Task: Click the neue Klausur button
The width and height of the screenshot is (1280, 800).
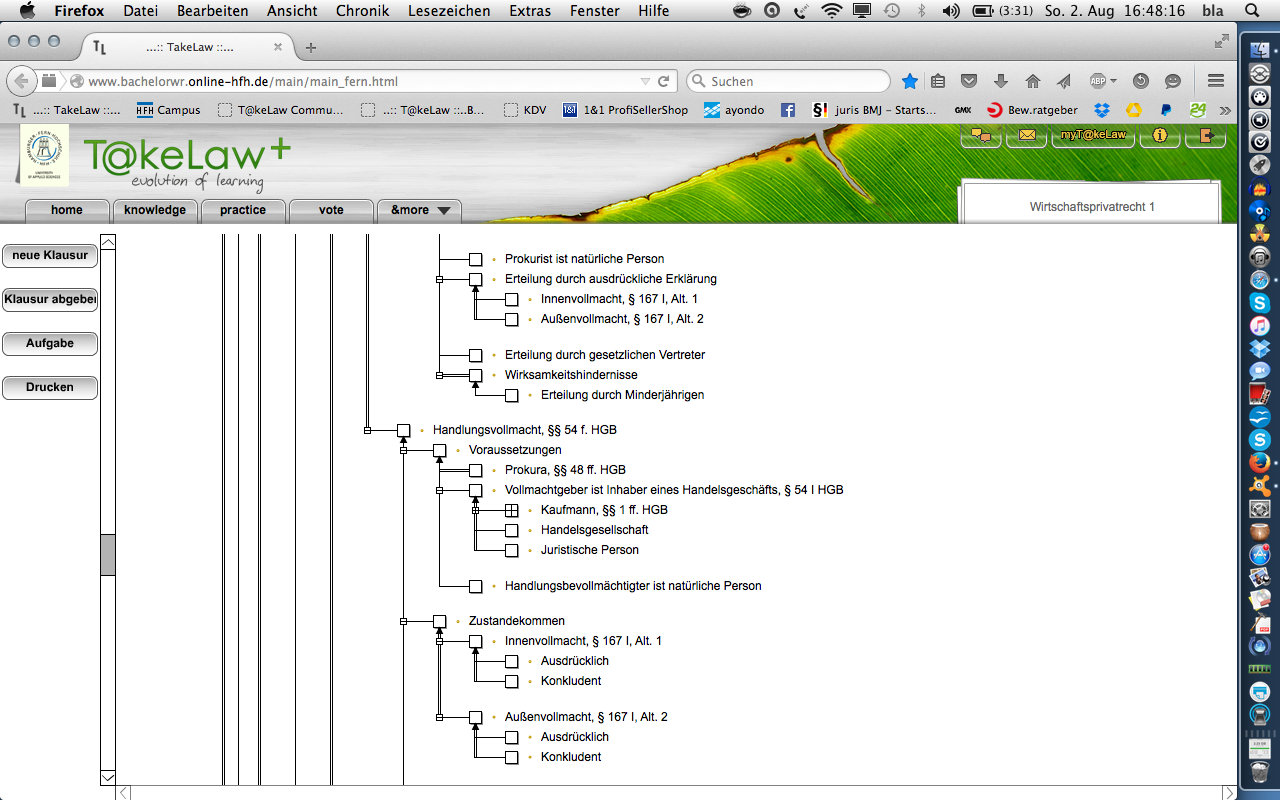Action: pos(50,256)
